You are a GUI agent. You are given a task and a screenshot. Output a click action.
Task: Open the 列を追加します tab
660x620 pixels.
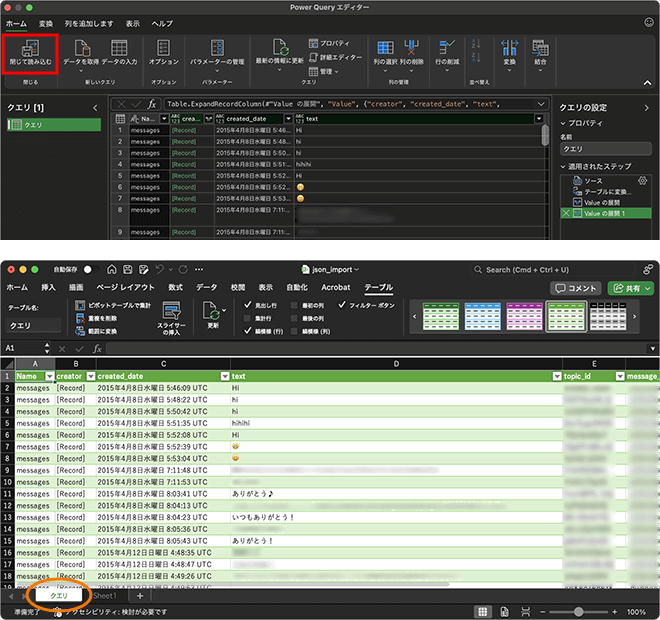tap(89, 24)
